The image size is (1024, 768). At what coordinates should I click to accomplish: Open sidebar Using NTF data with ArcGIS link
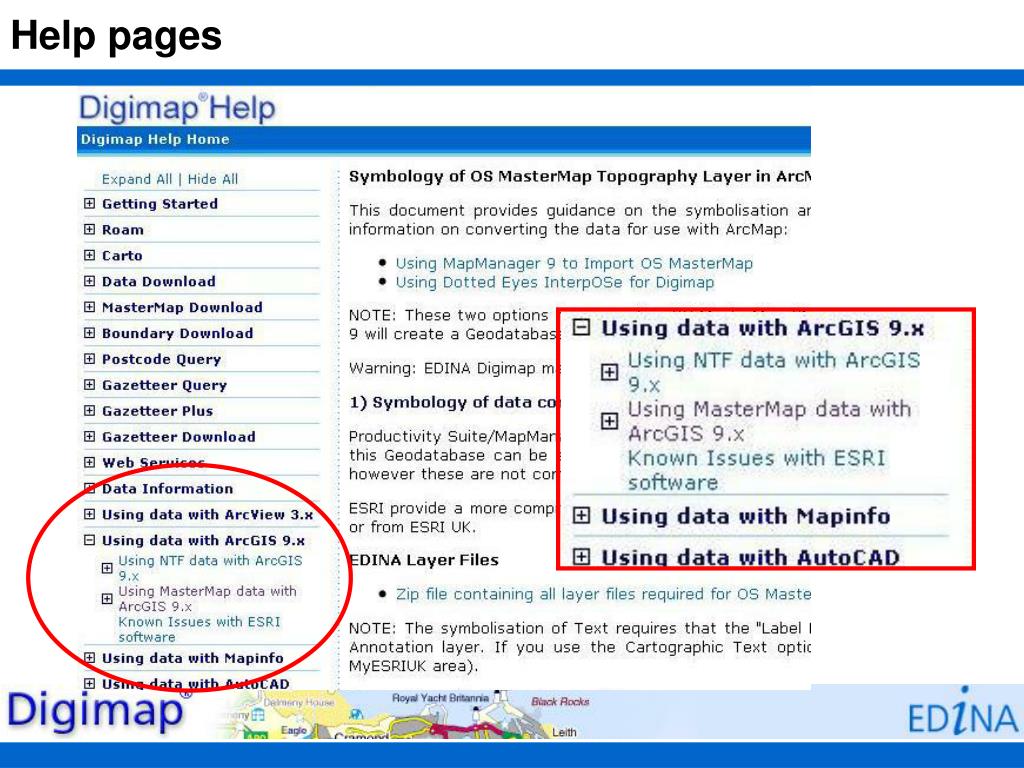coord(210,568)
